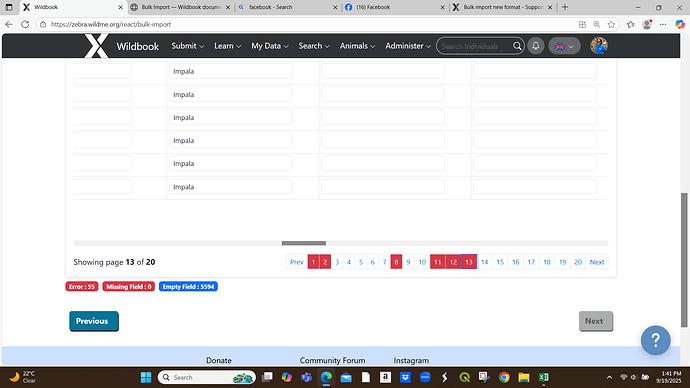Open the My Data menu

pyautogui.click(x=270, y=46)
